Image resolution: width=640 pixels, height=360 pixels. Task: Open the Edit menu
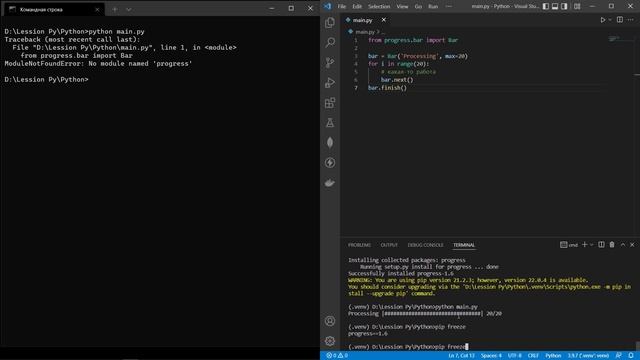pos(357,6)
